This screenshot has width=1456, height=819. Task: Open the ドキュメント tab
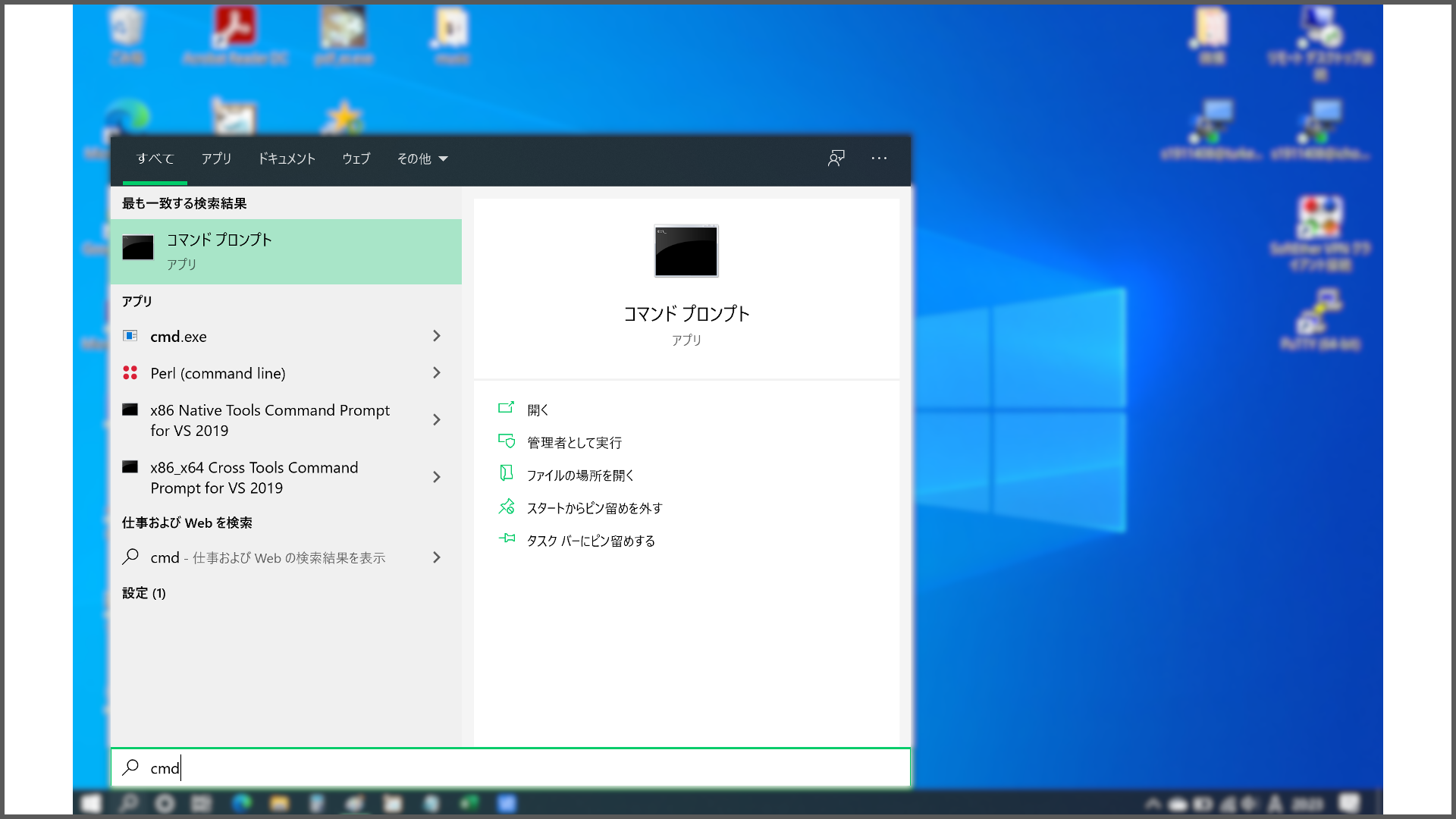coord(287,158)
